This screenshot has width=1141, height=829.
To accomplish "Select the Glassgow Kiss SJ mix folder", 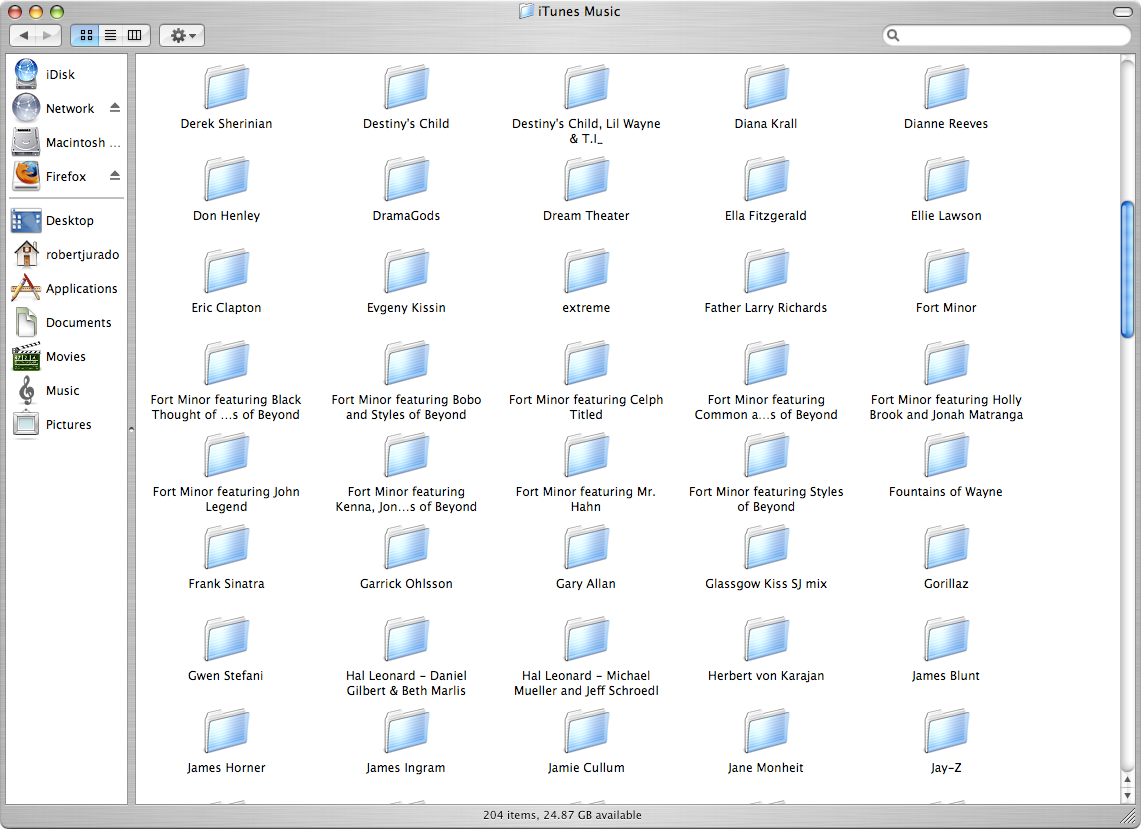I will (x=766, y=558).
